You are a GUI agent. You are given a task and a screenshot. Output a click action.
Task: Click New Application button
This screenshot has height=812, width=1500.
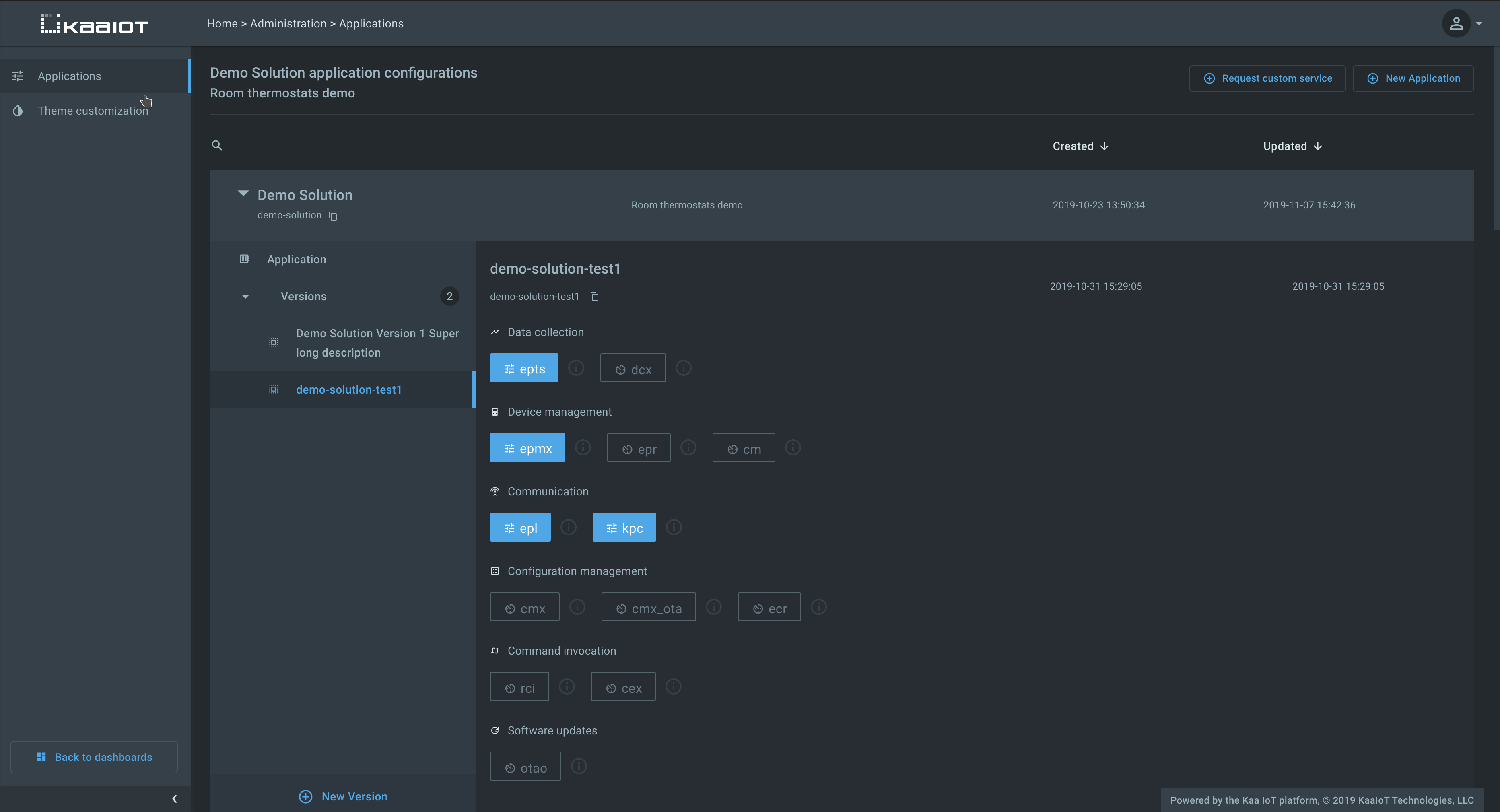(x=1413, y=78)
